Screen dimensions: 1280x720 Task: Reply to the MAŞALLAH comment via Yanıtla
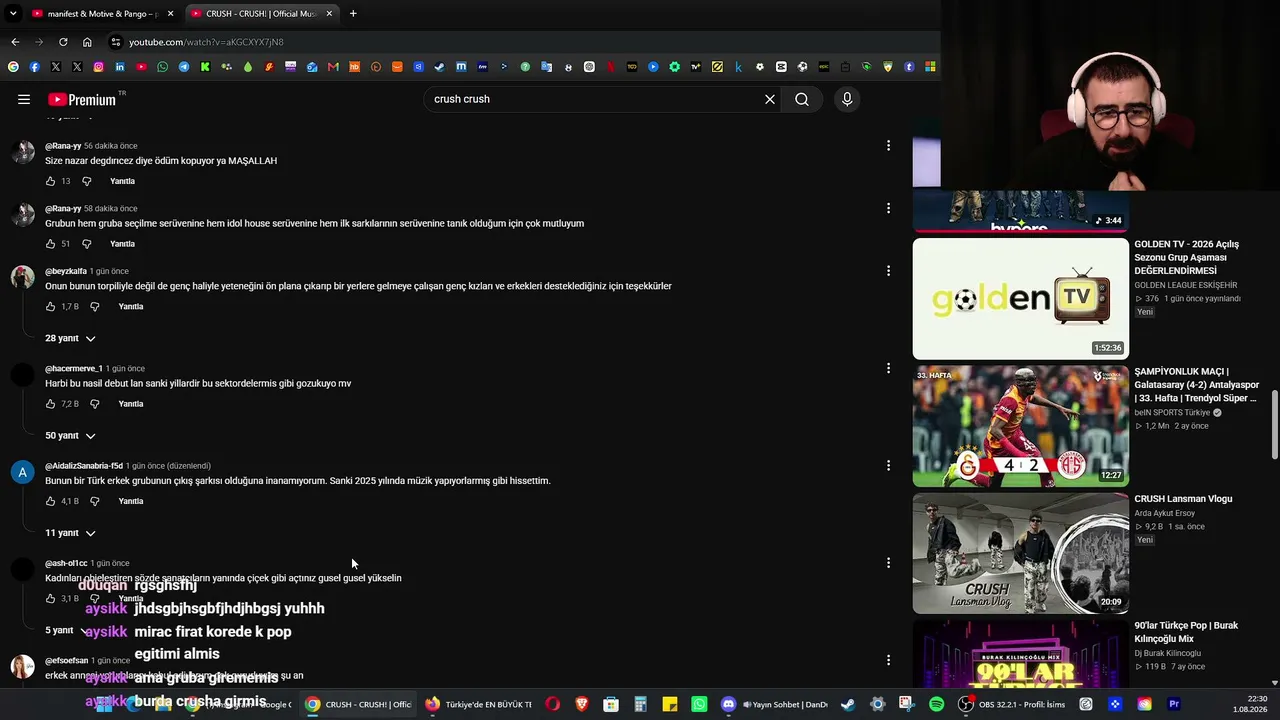122,181
